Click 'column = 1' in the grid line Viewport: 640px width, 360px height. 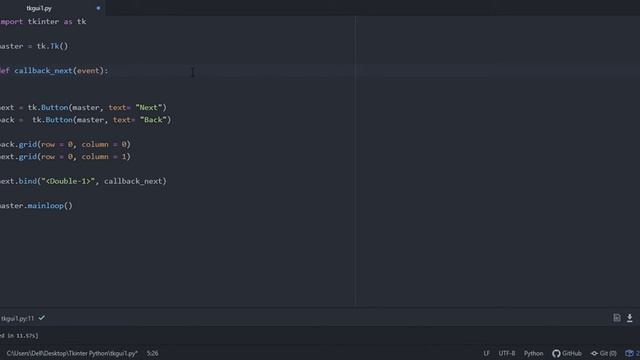(104, 156)
